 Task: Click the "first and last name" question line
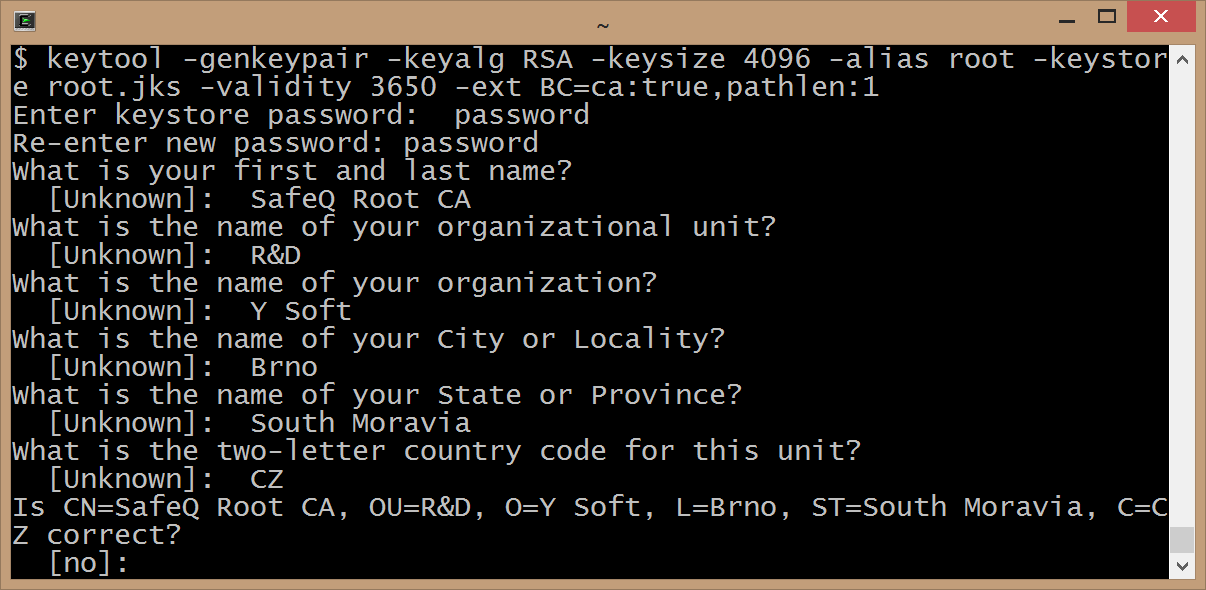click(292, 171)
